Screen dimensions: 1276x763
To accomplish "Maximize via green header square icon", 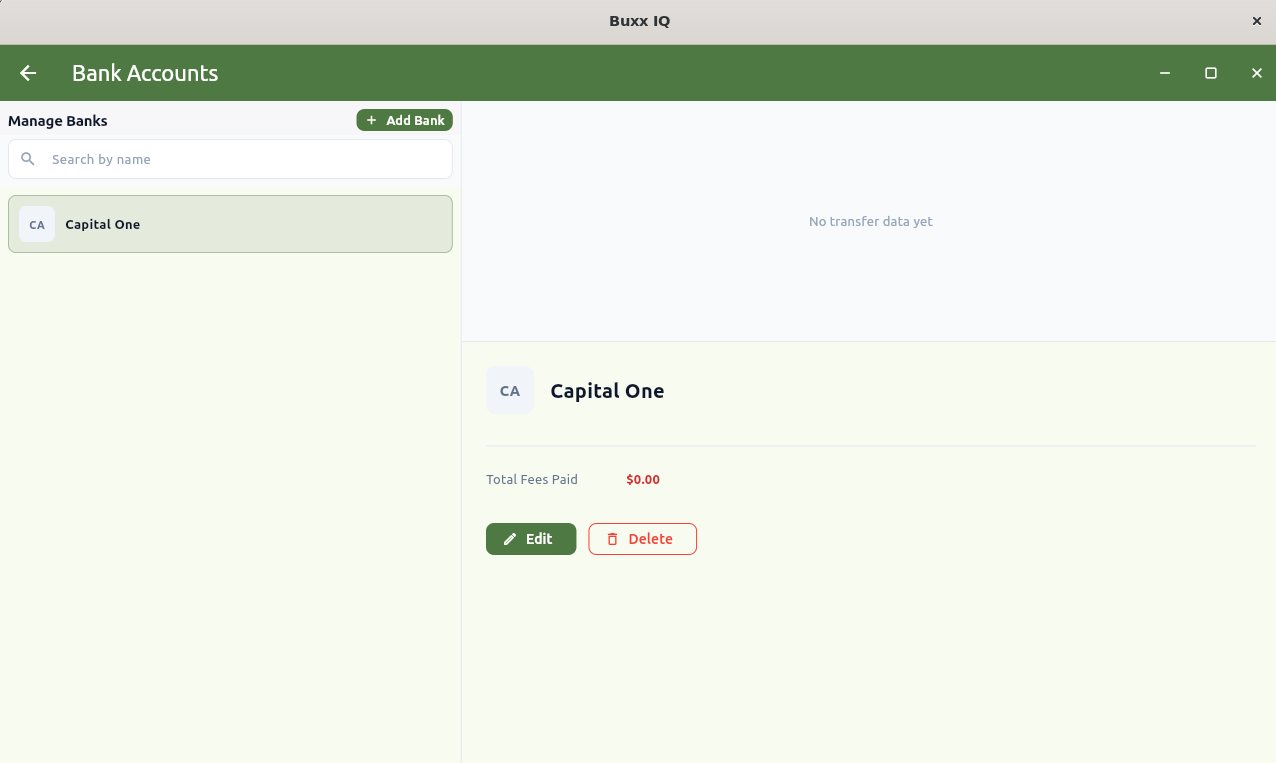I will click(1211, 73).
